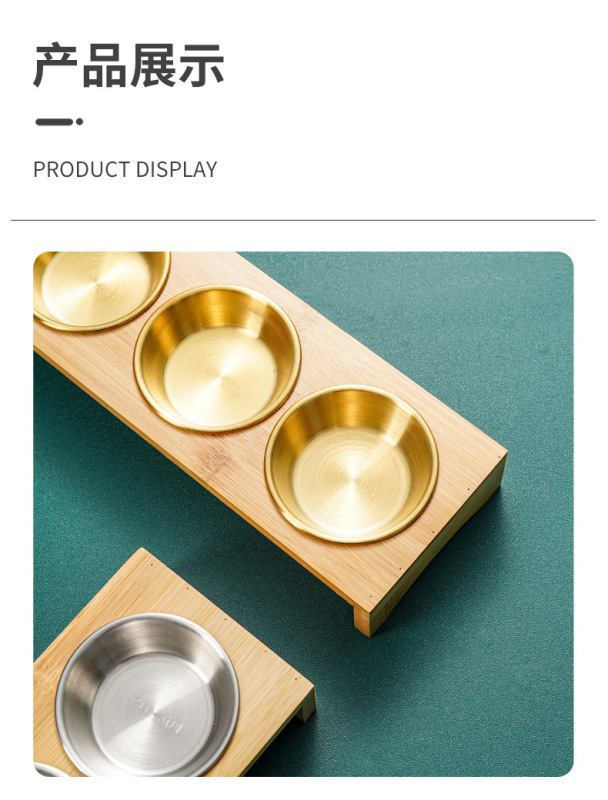608x800 pixels.
Task: Click the horizontal divider line
Action: 303,220
